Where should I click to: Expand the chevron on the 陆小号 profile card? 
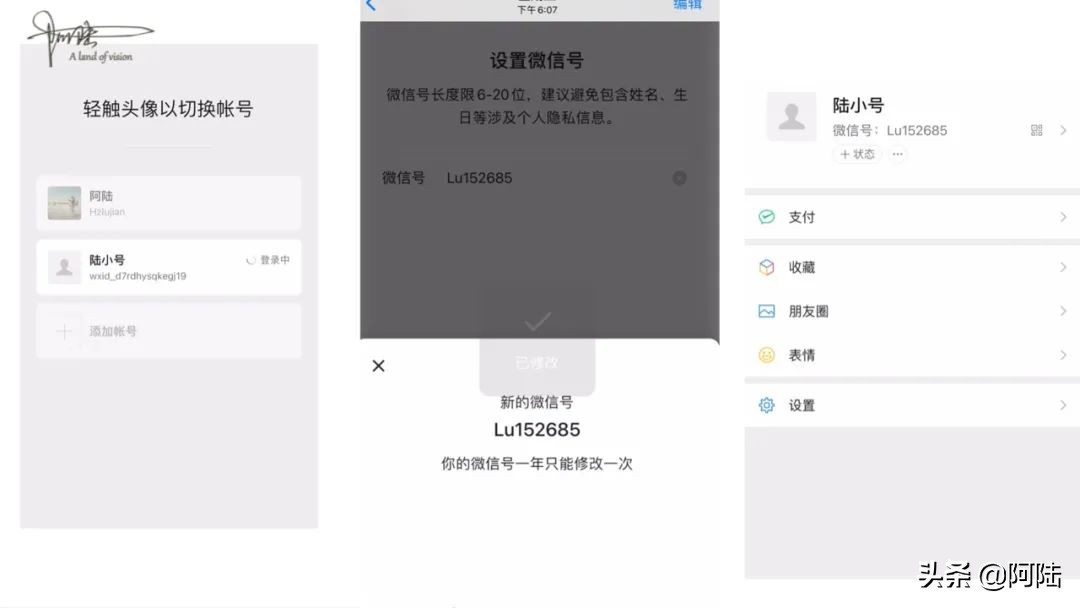(1063, 130)
